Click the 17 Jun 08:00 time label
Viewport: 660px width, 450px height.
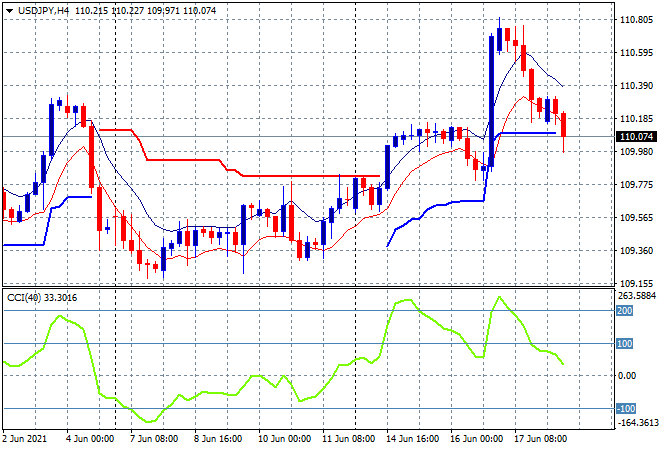coord(540,439)
